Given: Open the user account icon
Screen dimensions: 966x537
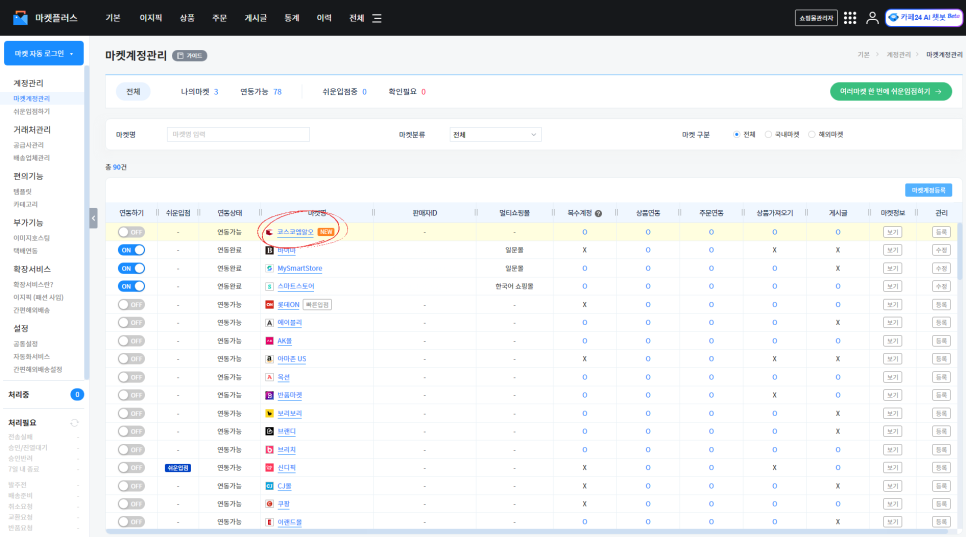Looking at the screenshot, I should [x=872, y=18].
